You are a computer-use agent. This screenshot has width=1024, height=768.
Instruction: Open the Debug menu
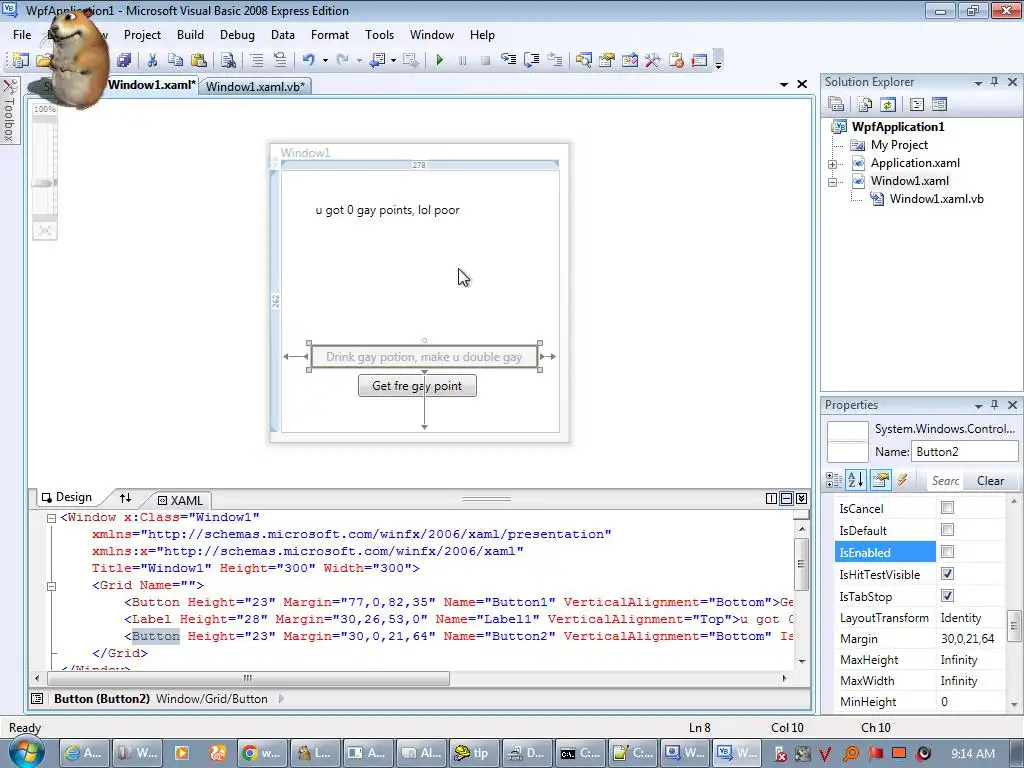(237, 35)
